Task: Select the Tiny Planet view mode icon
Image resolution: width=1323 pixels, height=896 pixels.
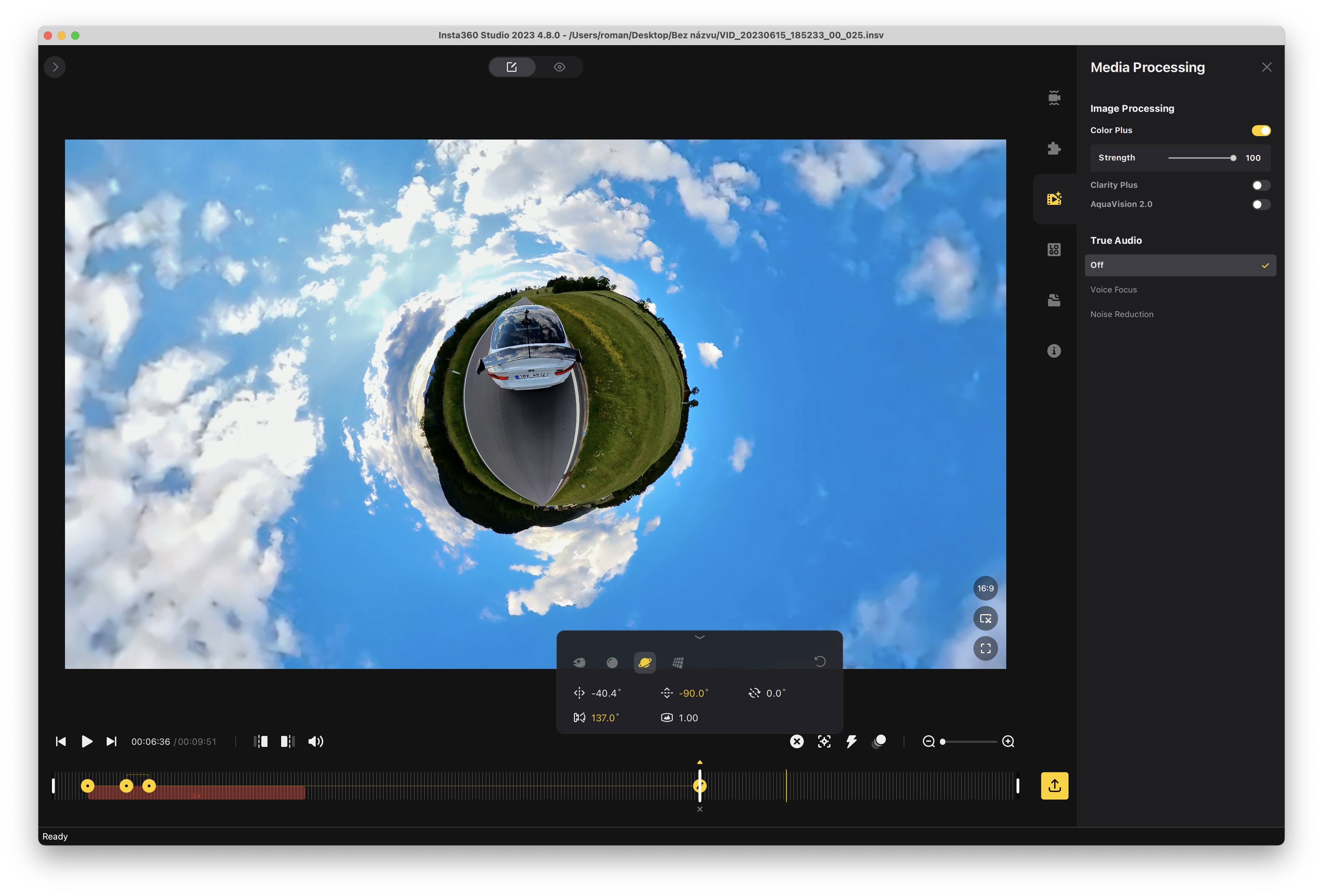Action: [x=644, y=663]
